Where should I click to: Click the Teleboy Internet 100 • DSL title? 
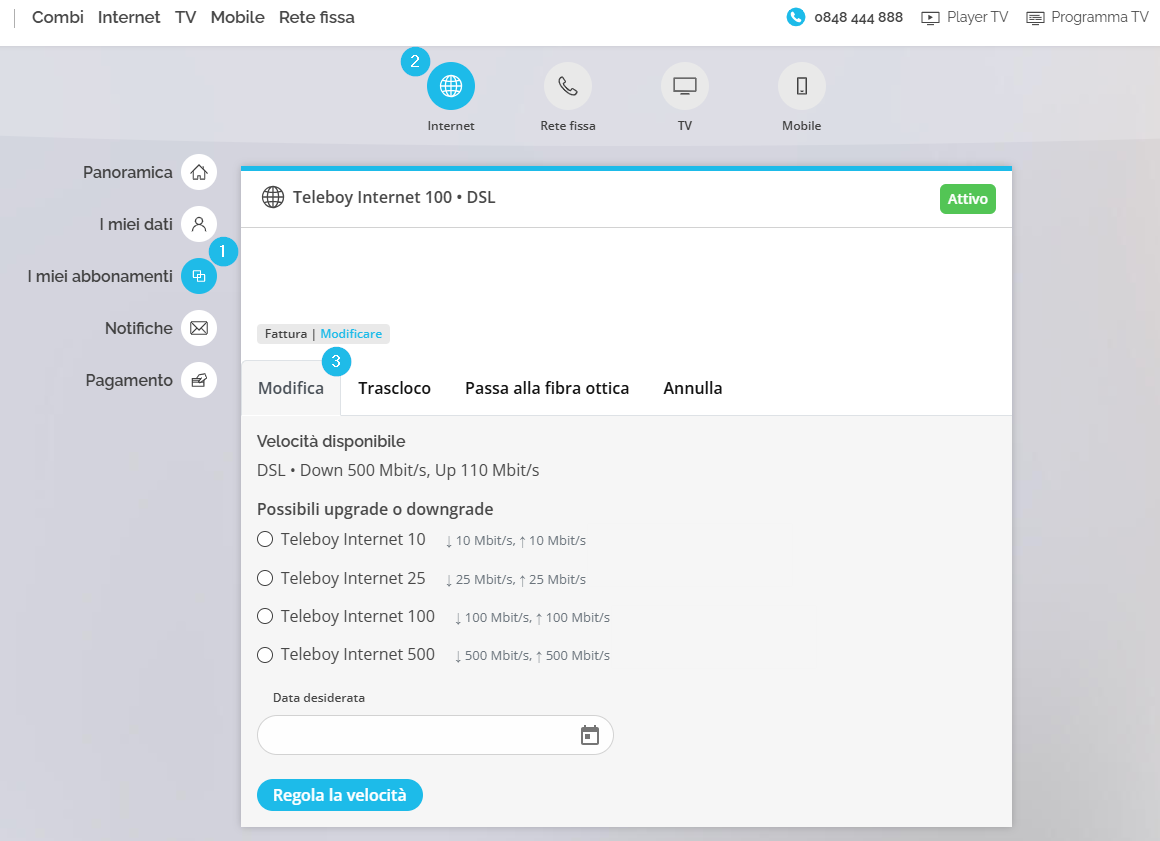pos(394,197)
